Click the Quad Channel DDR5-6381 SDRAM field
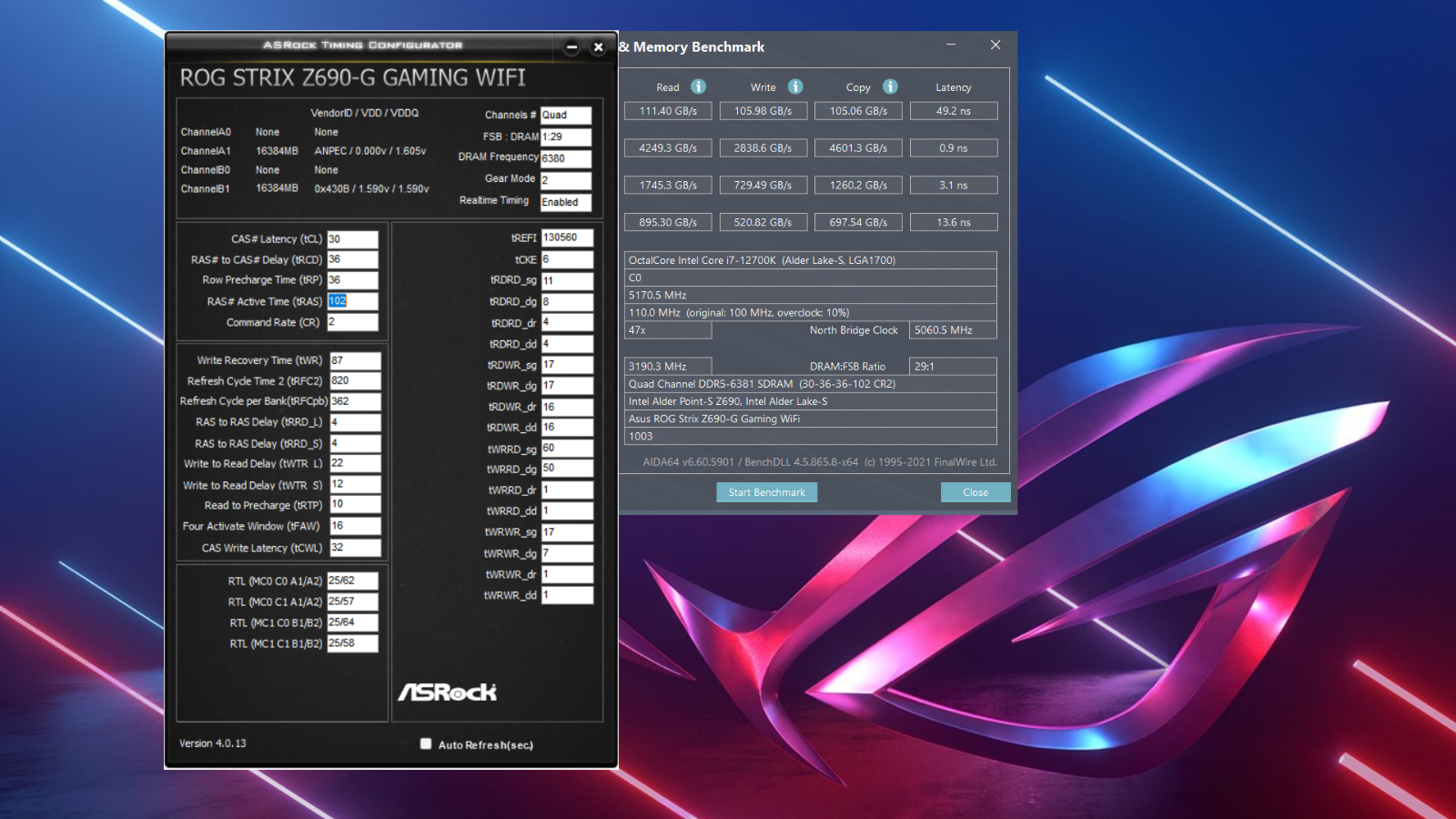The width and height of the screenshot is (1456, 819). tap(810, 384)
